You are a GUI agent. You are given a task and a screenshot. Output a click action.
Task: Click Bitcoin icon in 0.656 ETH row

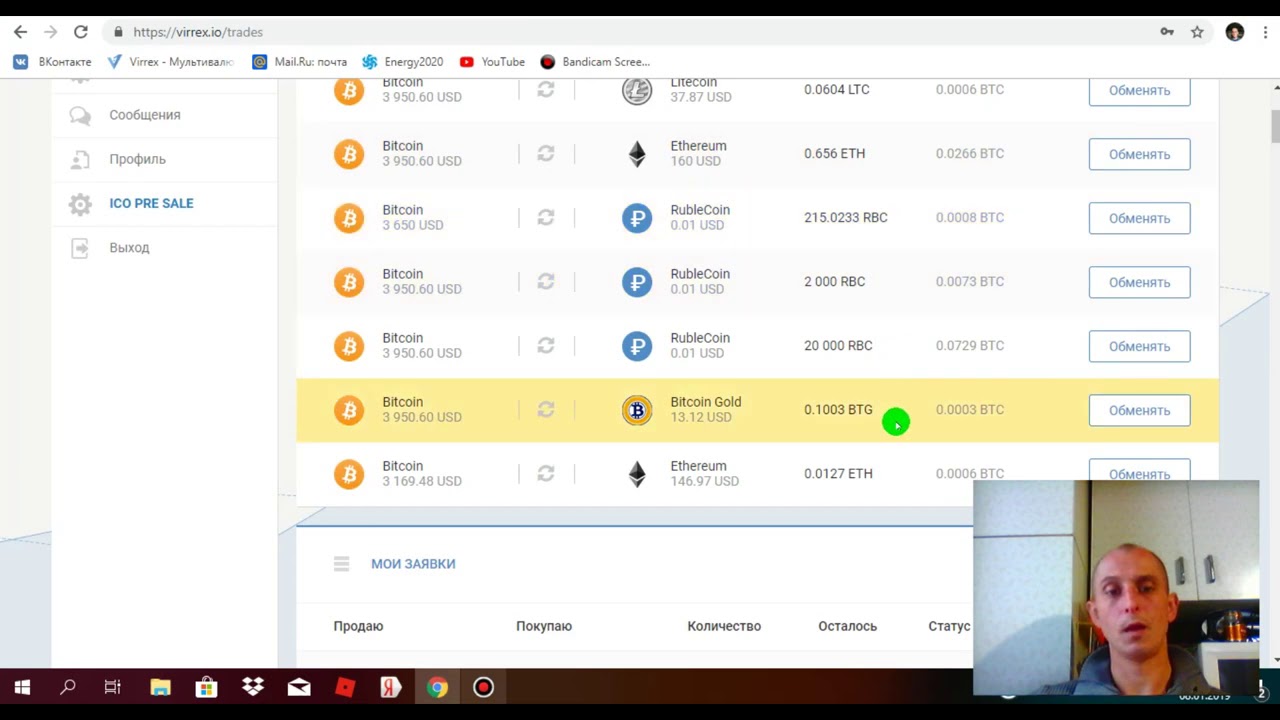click(x=349, y=154)
